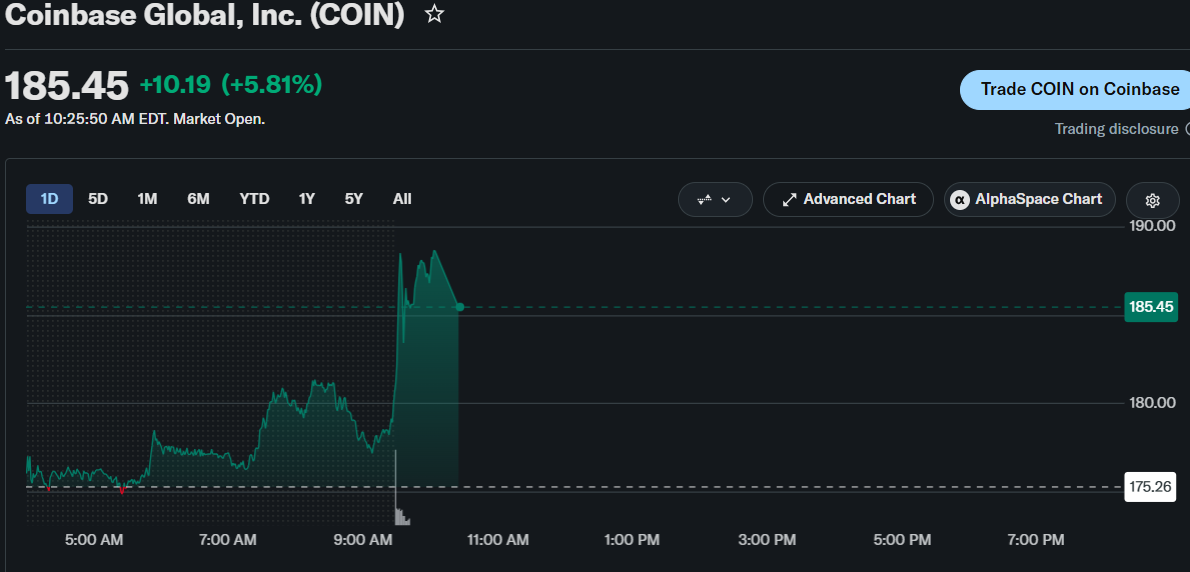Screen dimensions: 1190x572
Task: Click the +10.19 (+5.81%) change text
Action: pyautogui.click(x=231, y=85)
